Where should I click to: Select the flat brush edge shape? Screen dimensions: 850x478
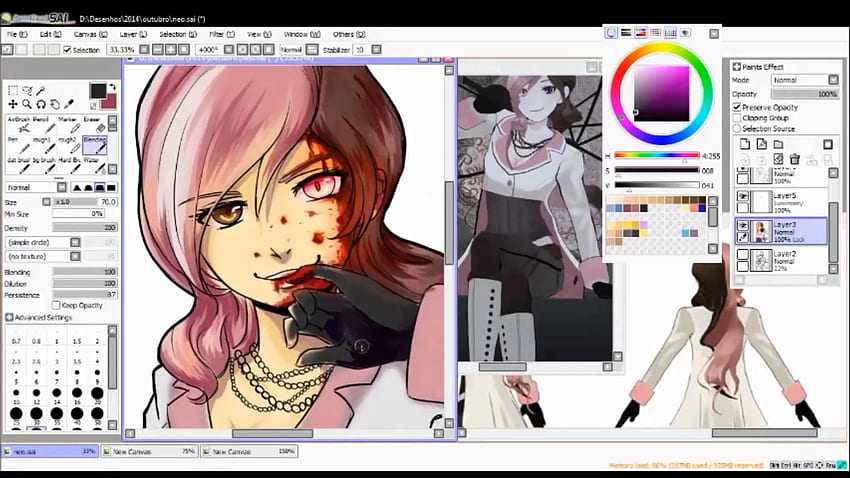point(111,188)
